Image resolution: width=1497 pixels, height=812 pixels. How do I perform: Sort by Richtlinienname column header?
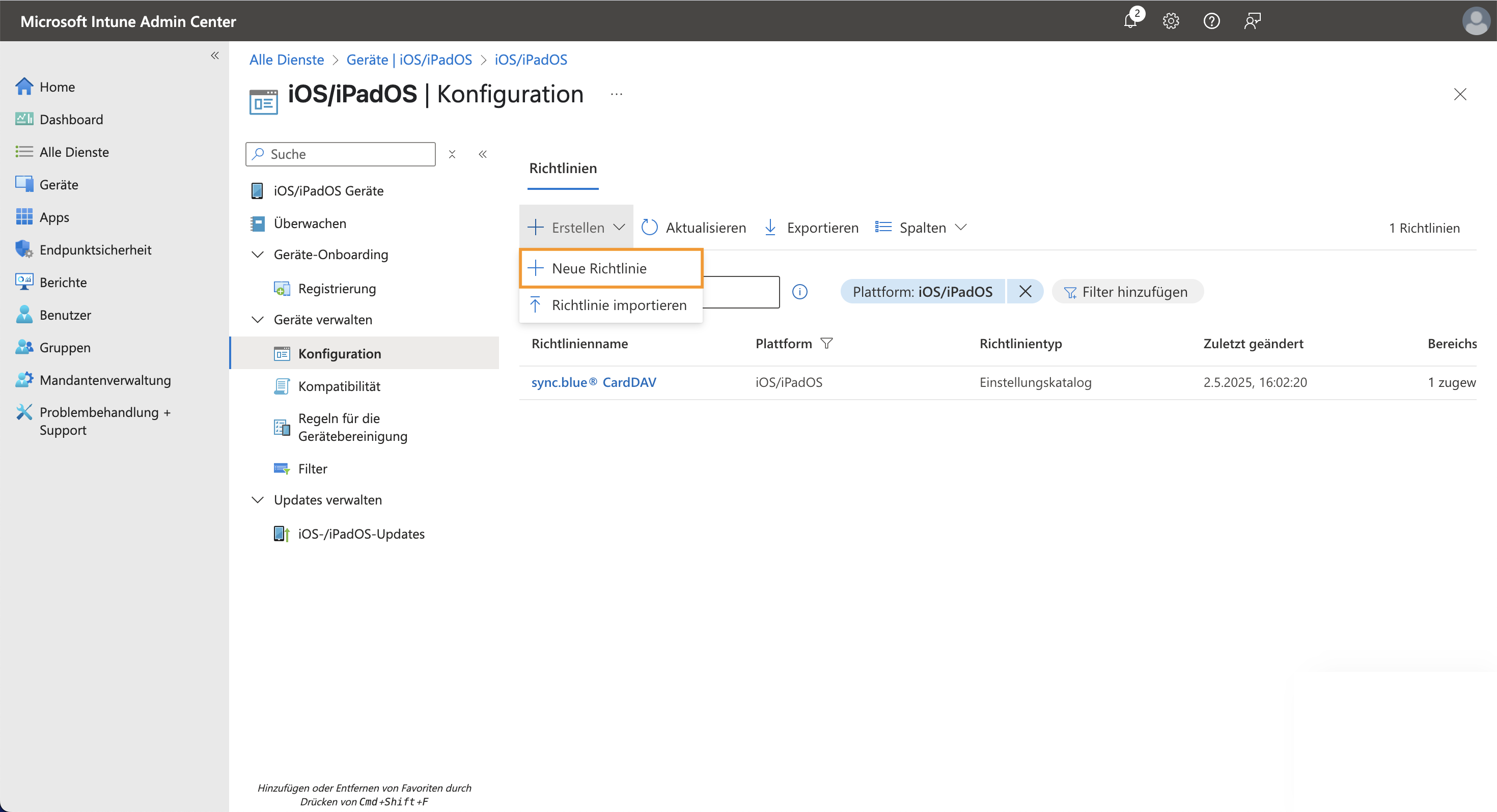(x=579, y=343)
